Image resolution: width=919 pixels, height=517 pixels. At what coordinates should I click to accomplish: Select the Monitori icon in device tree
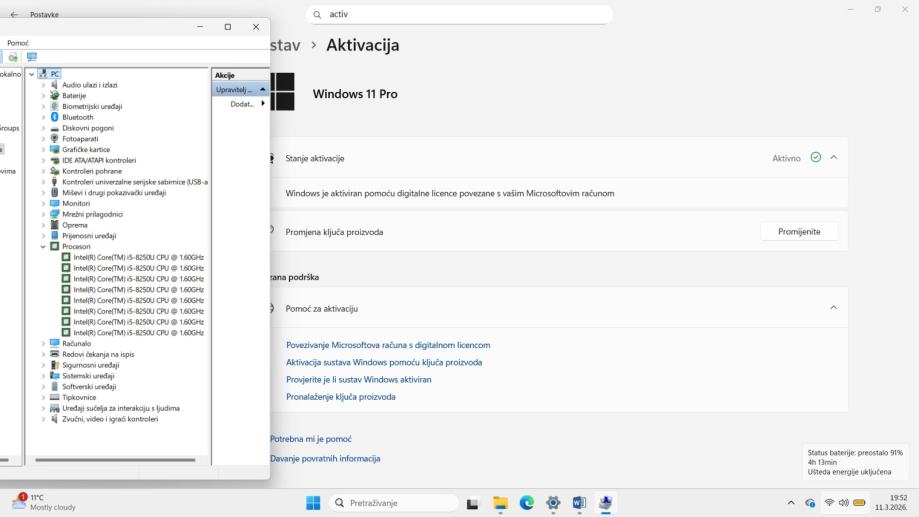click(55, 203)
